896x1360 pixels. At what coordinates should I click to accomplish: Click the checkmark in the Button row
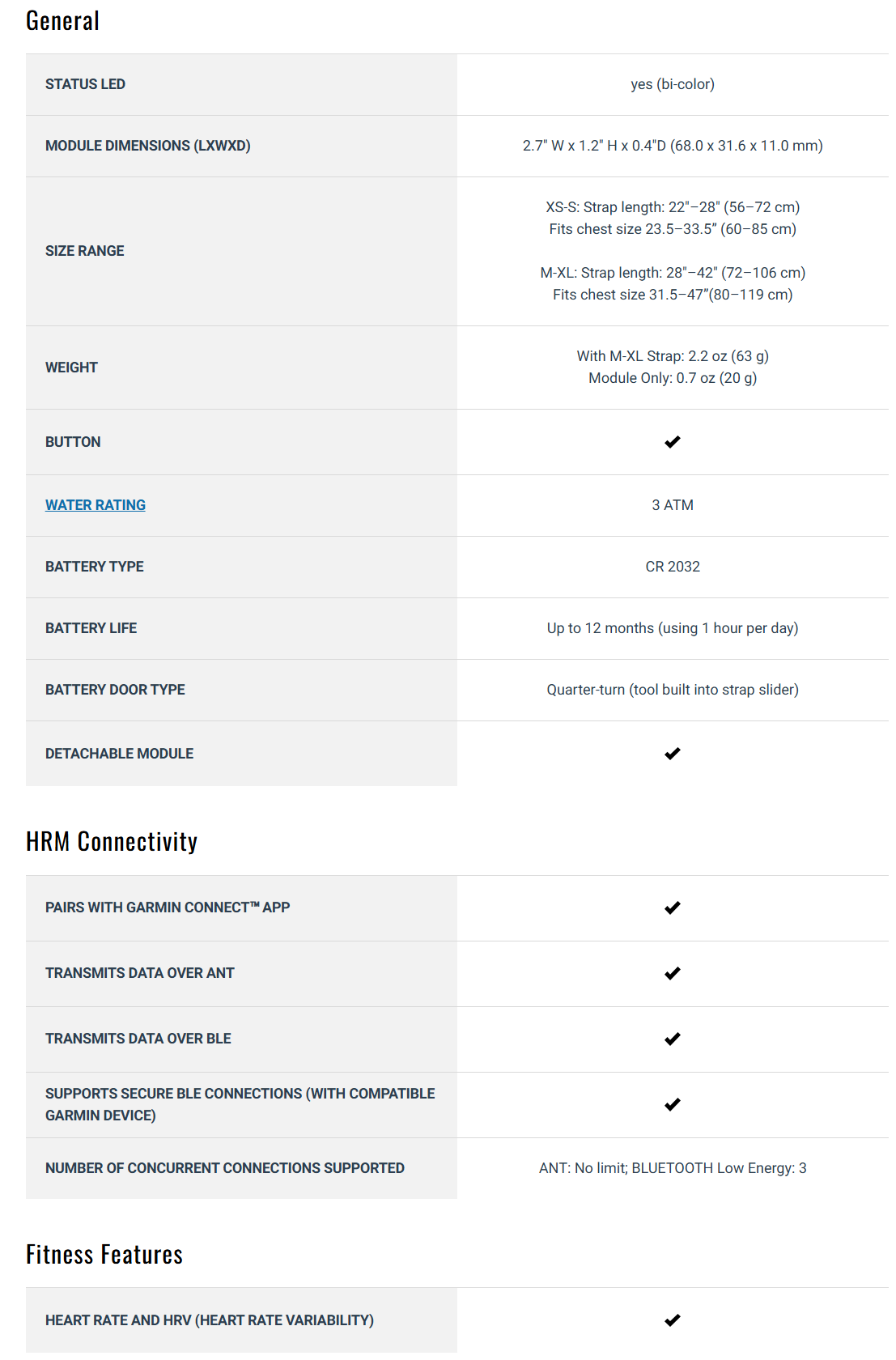coord(672,442)
